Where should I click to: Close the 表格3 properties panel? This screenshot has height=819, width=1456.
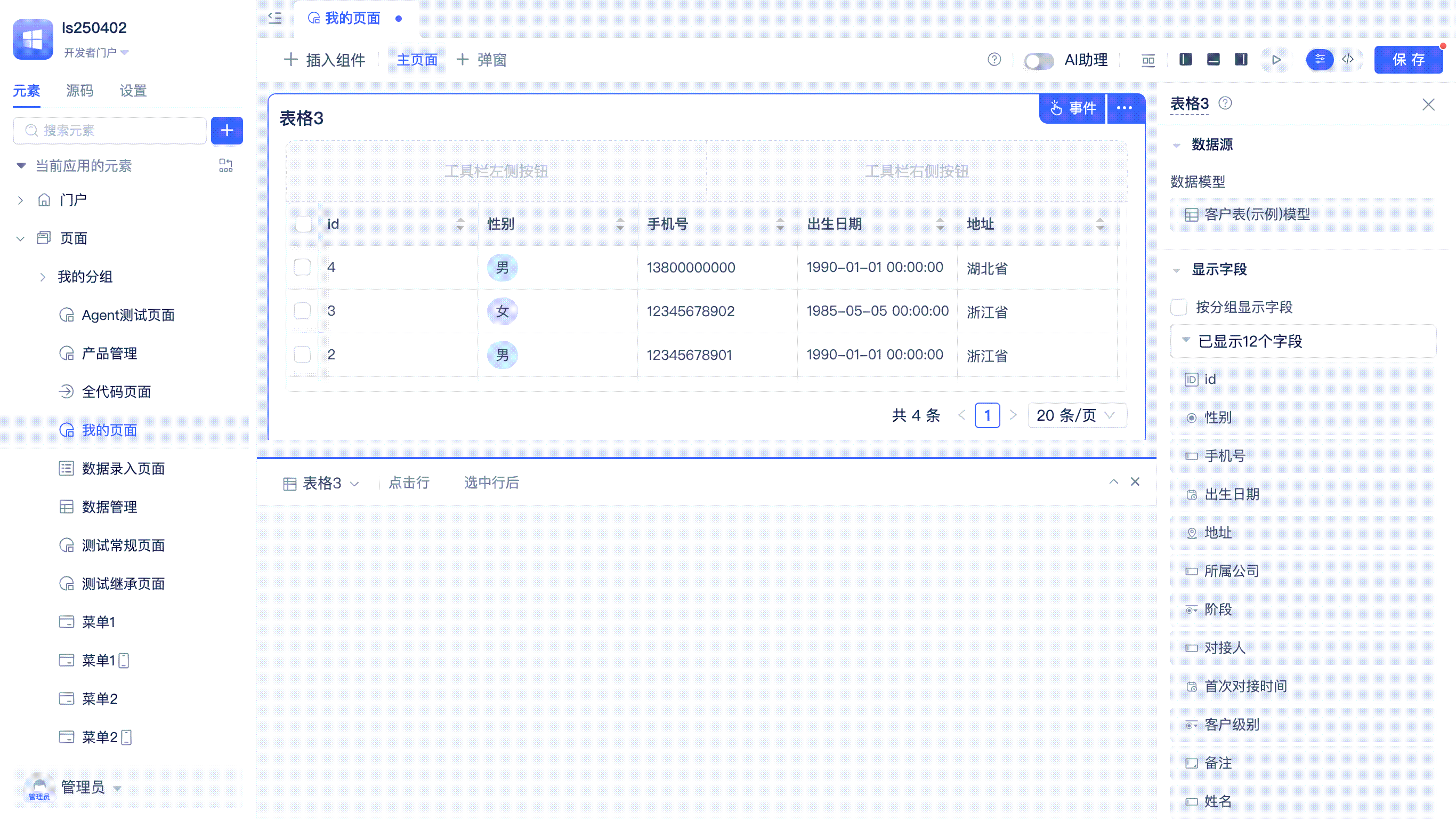click(1429, 105)
